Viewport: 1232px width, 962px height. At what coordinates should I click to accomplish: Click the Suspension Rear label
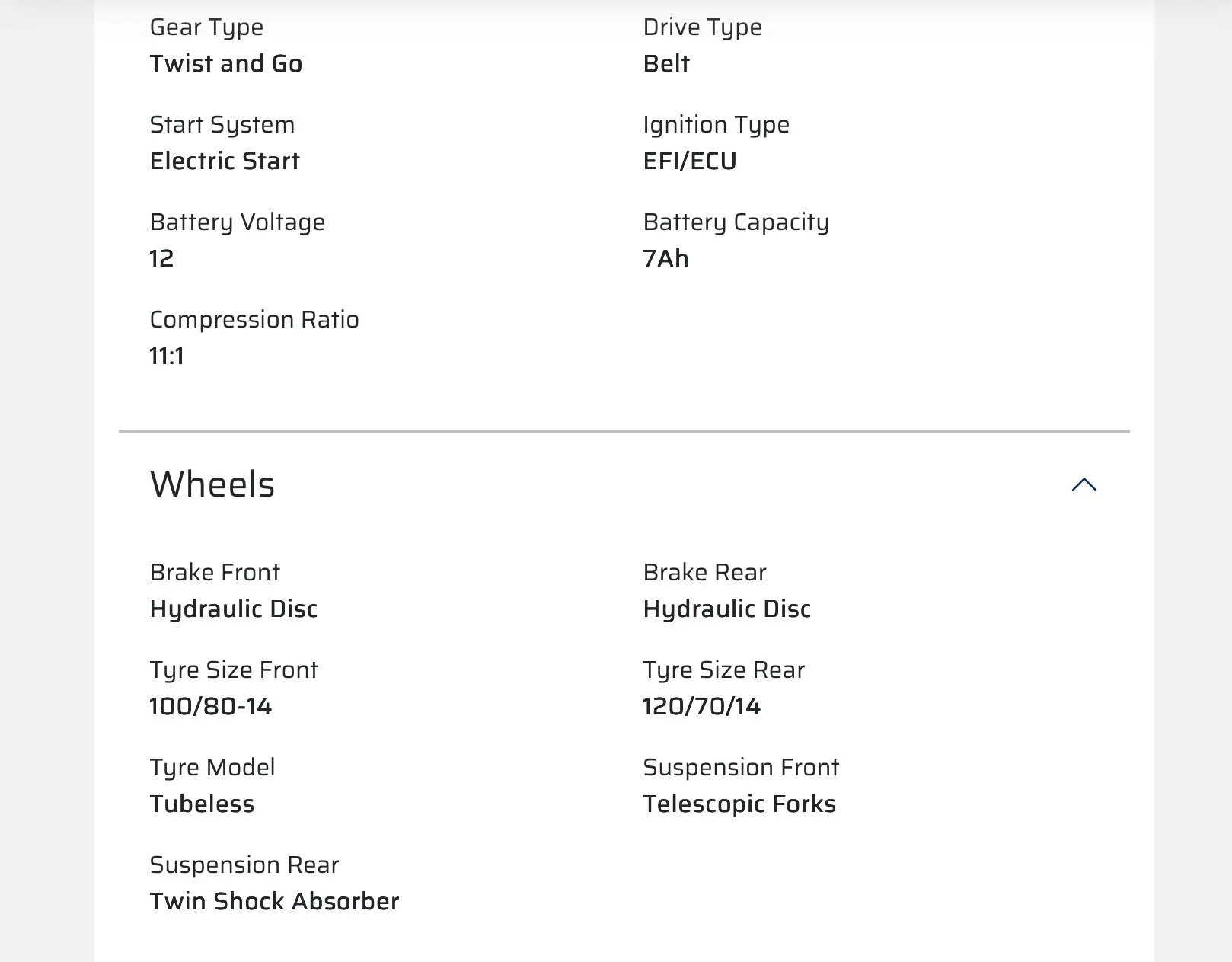[x=244, y=865]
